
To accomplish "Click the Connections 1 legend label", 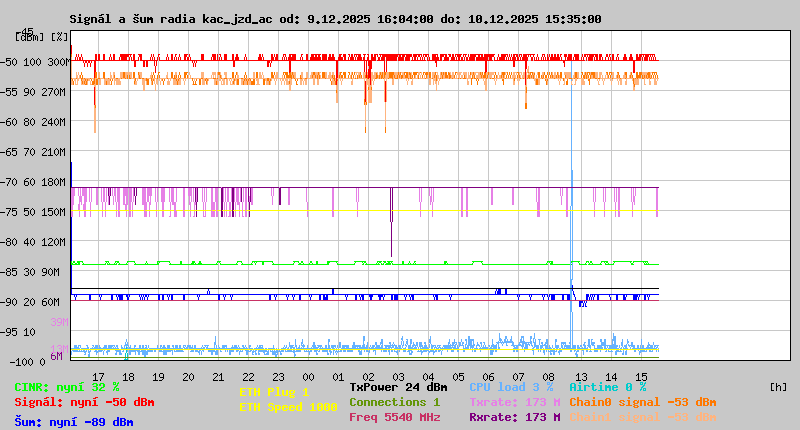I will (x=394, y=402).
